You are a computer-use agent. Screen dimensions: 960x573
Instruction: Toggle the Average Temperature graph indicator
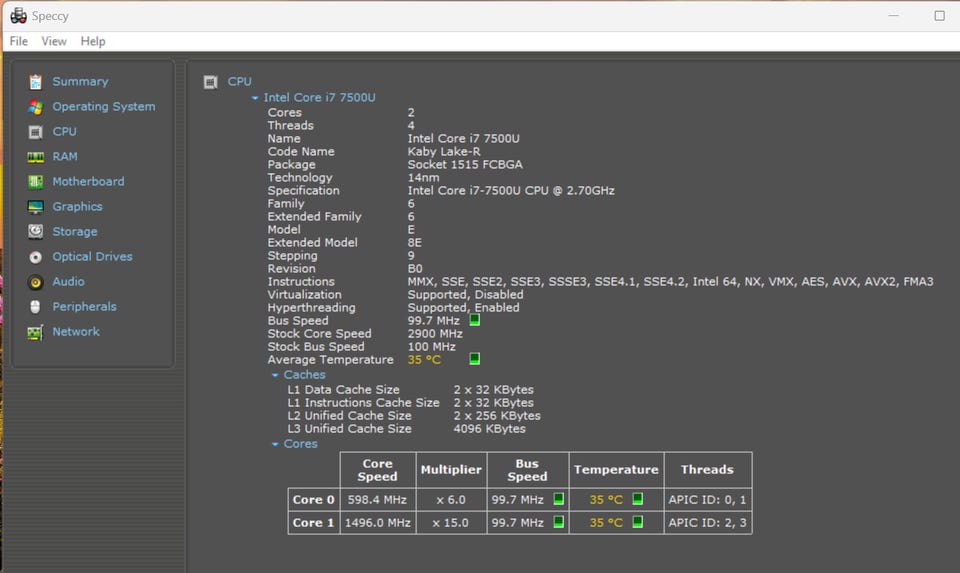475,359
